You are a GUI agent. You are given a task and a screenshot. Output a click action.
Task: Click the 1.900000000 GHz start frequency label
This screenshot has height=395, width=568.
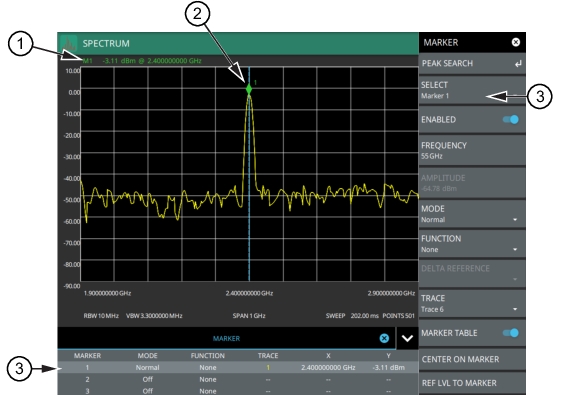point(107,293)
